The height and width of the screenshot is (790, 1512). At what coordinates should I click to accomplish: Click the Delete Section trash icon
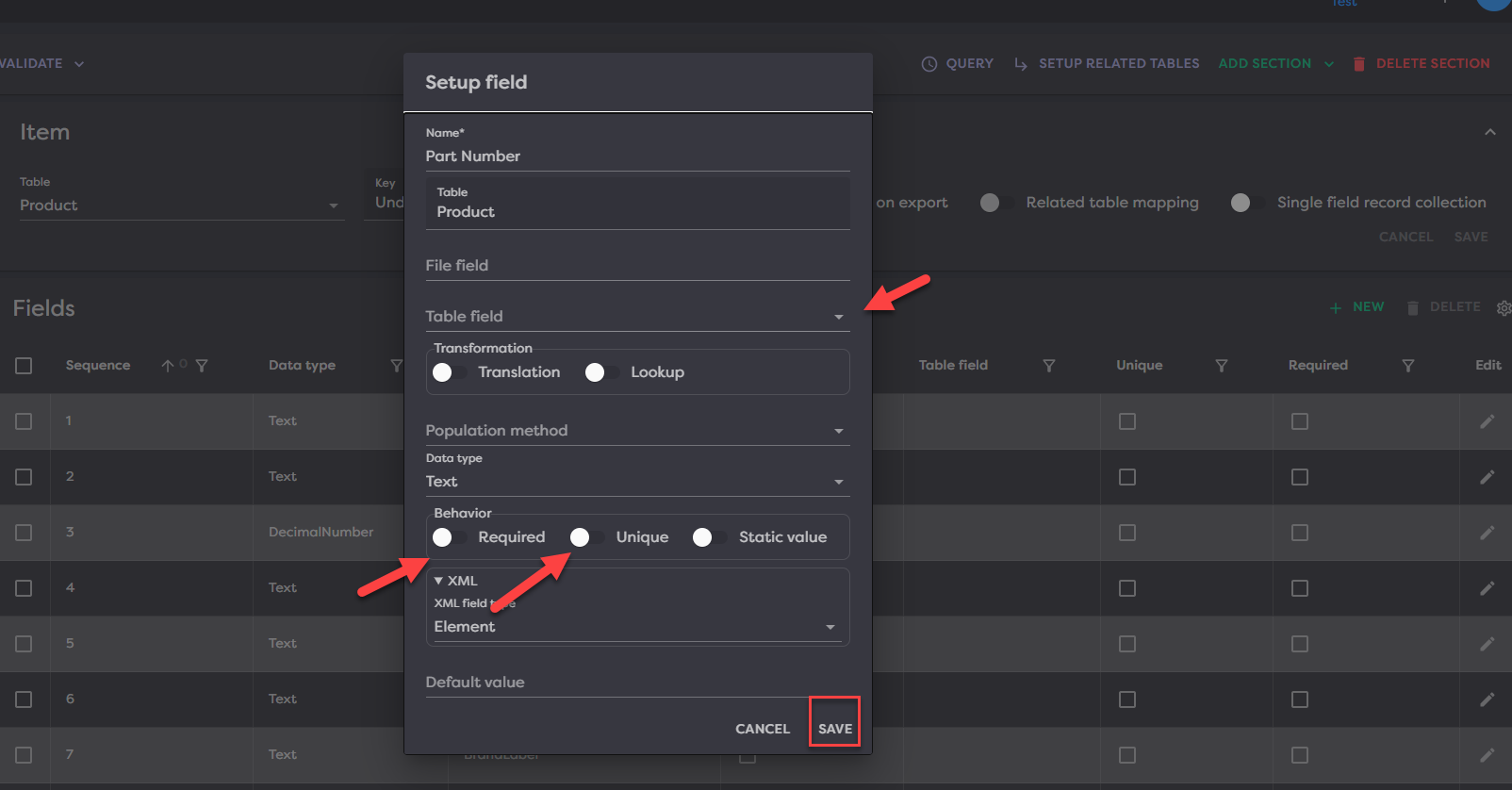(x=1358, y=64)
